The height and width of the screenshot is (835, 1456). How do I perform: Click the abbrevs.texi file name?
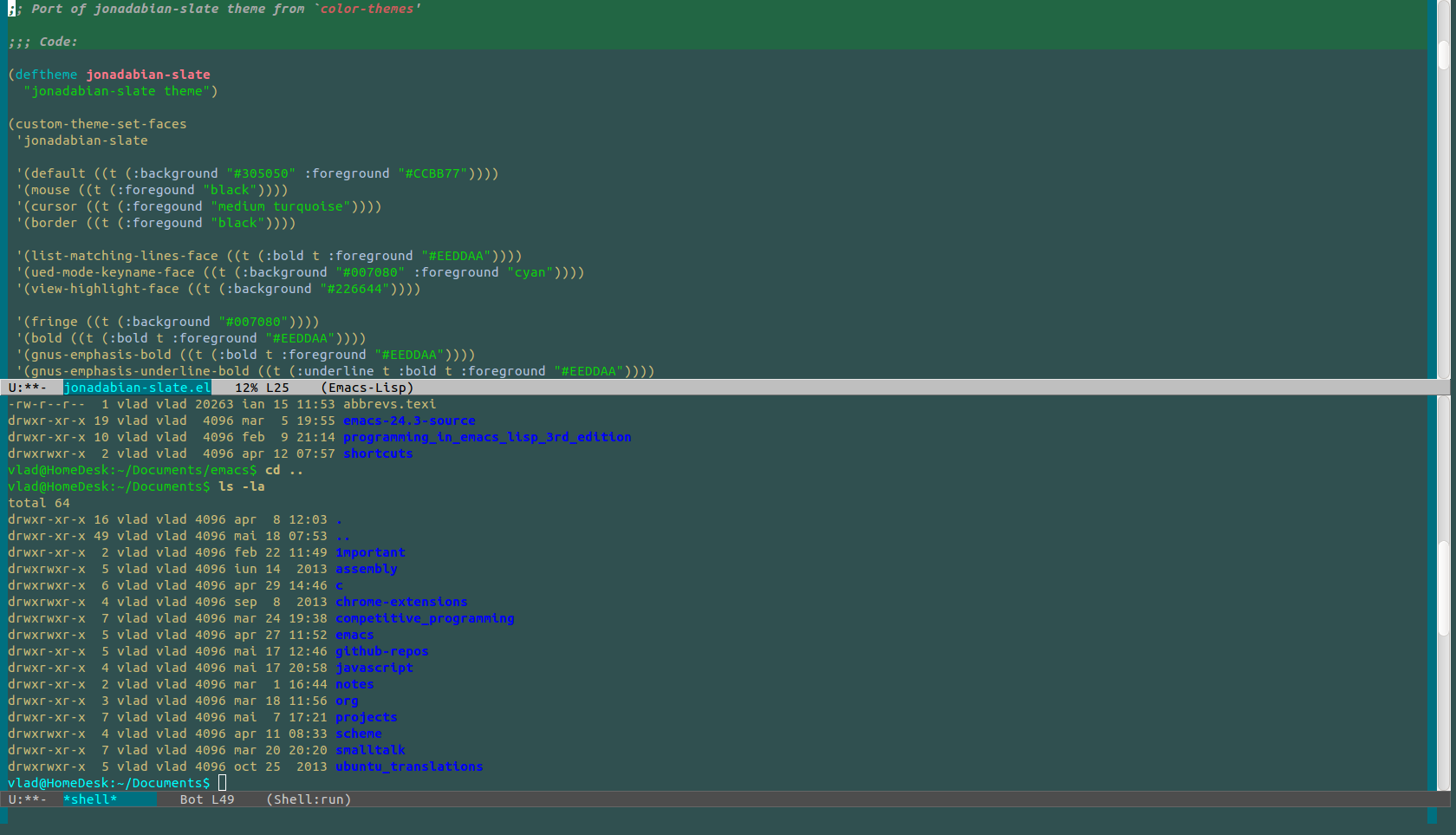390,404
